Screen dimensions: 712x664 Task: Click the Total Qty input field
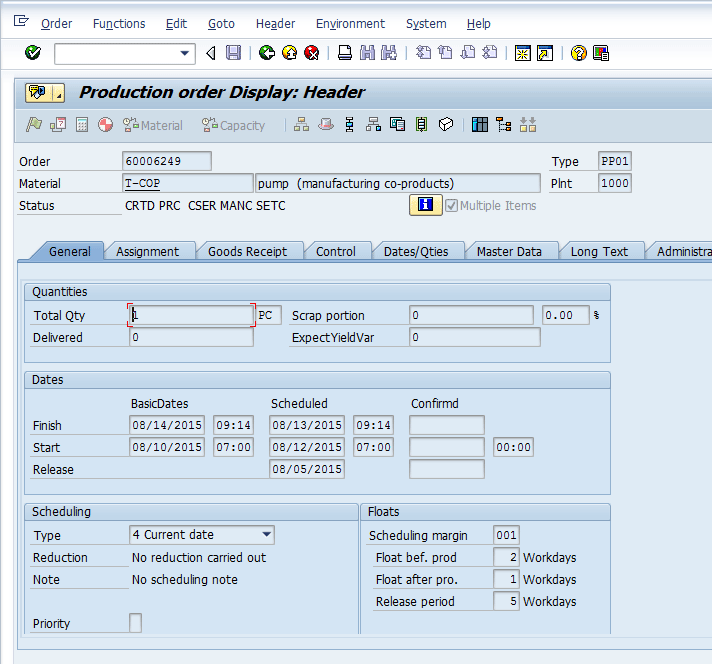tap(191, 315)
